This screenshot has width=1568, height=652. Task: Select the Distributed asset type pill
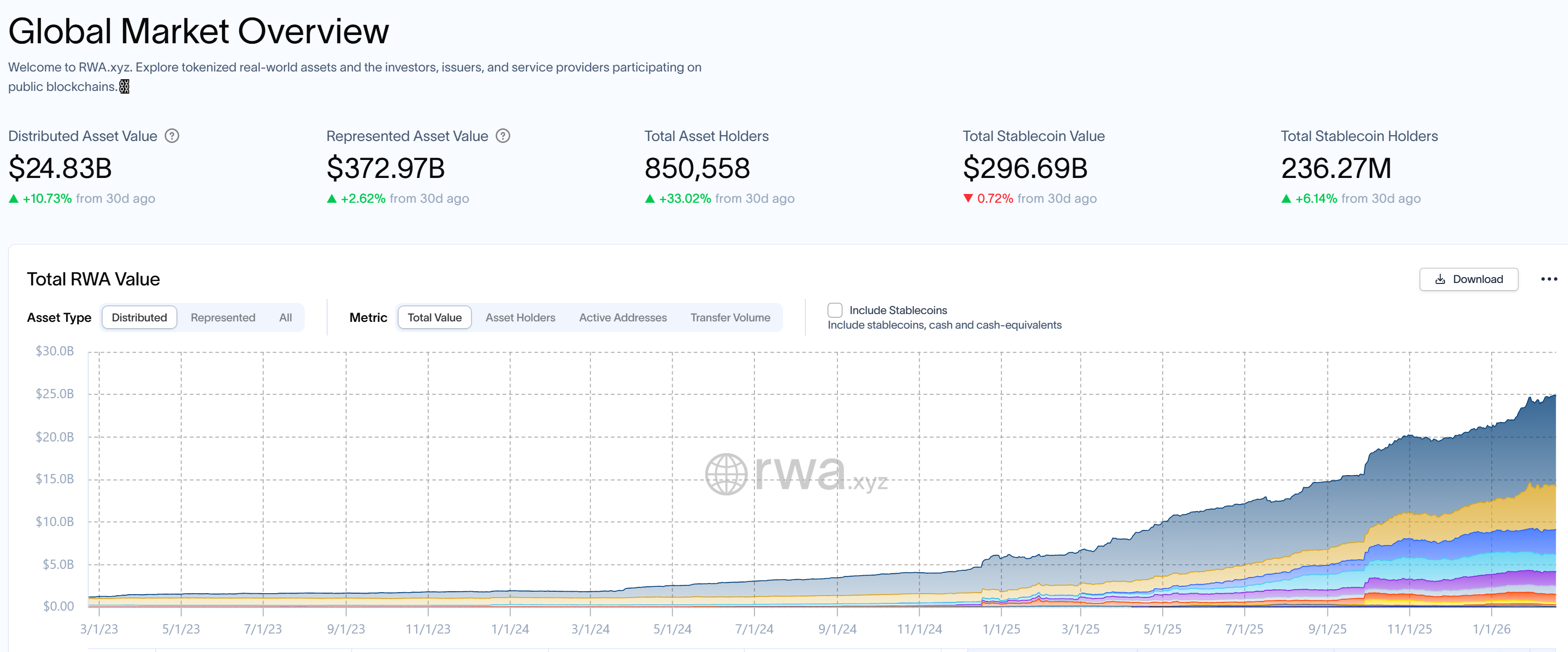(x=139, y=317)
